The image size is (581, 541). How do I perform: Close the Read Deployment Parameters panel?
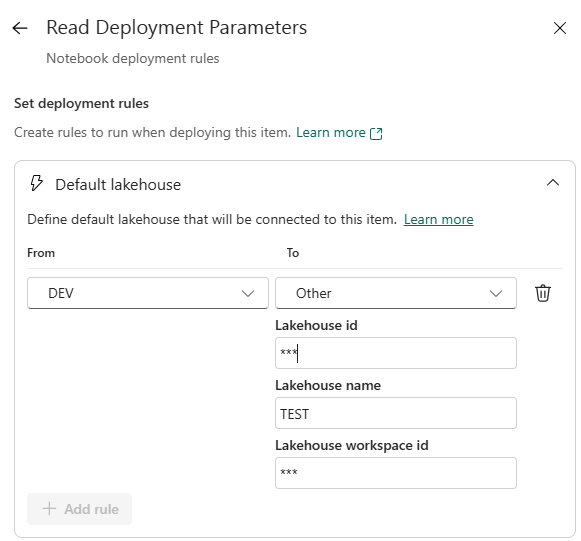coord(560,28)
